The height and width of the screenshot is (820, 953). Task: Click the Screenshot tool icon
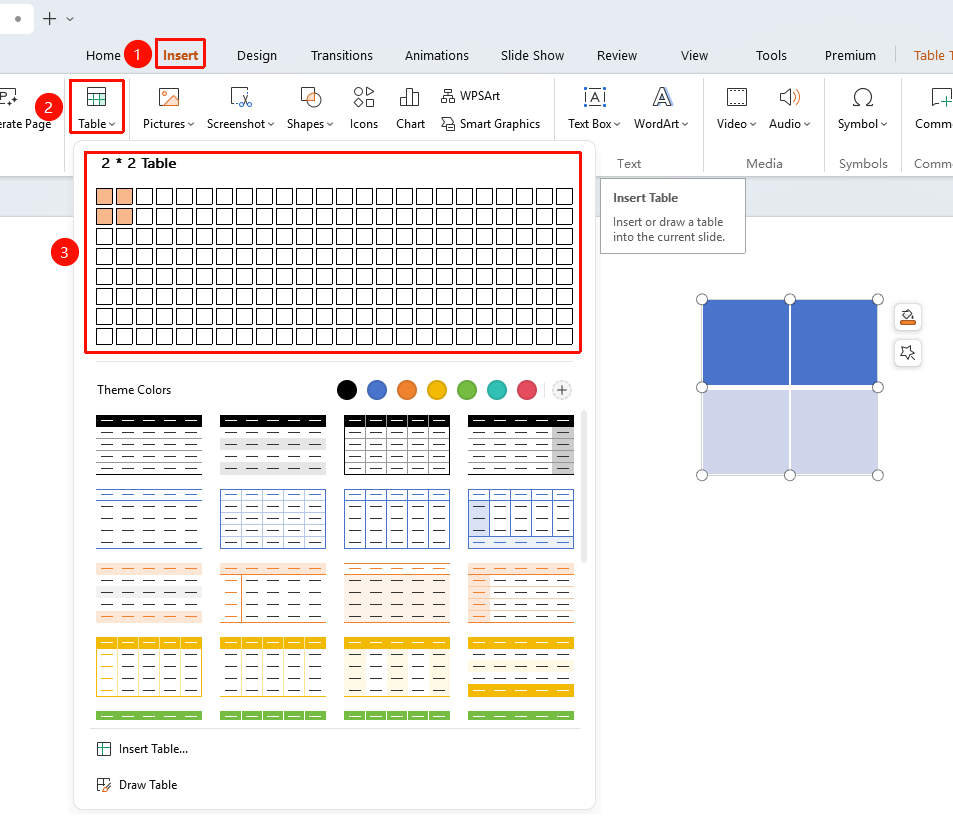(x=241, y=97)
